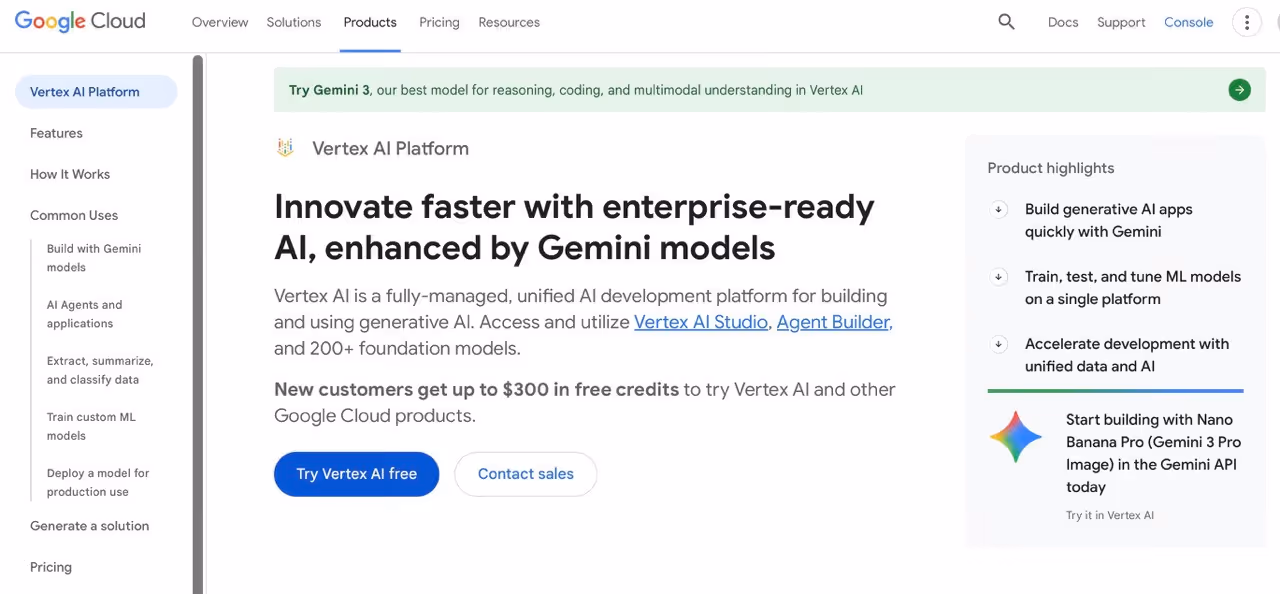Expand the Train, test, and tune ML models highlight
The image size is (1280, 594).
[x=999, y=277]
